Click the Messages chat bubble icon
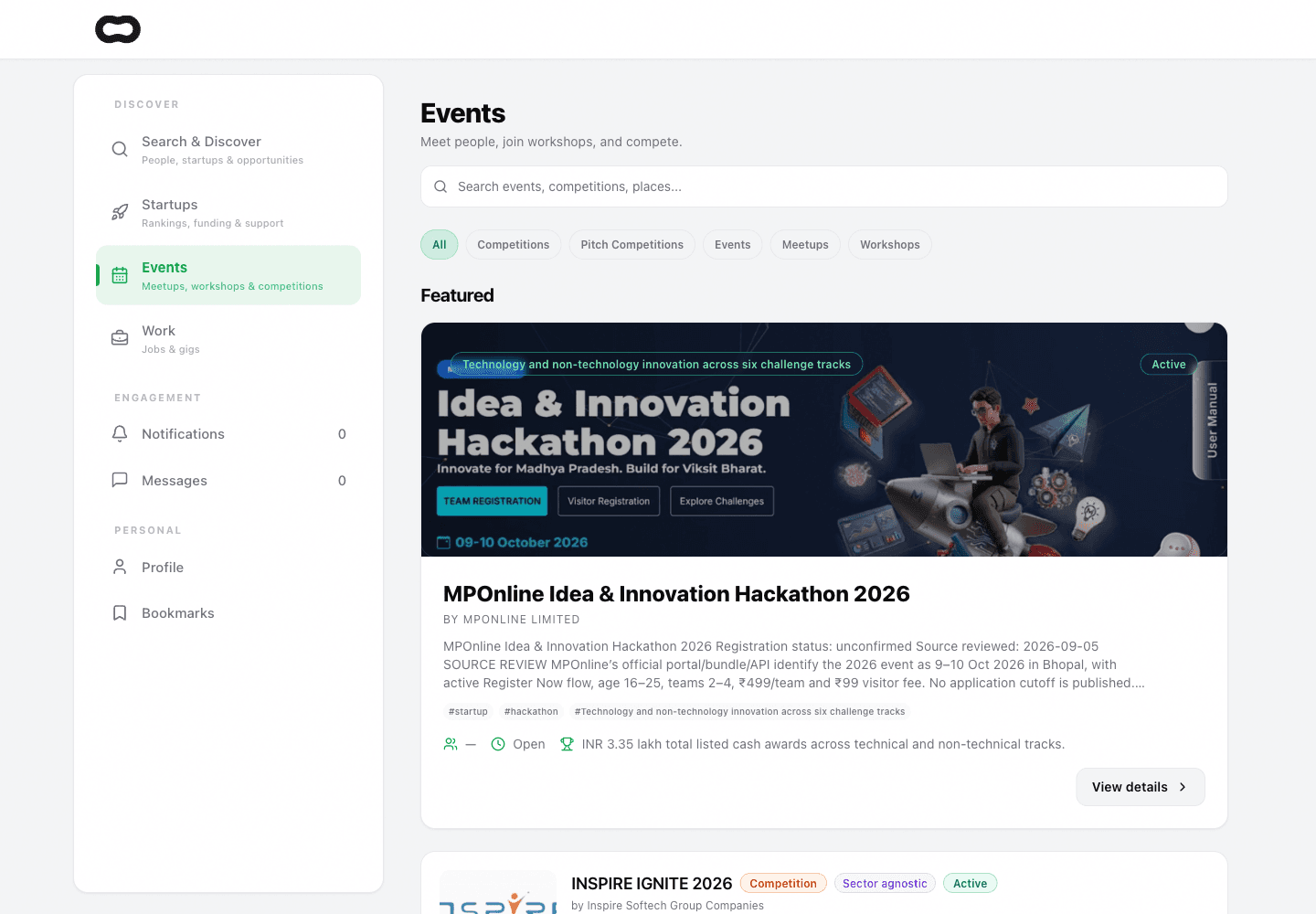1316x914 pixels. pyautogui.click(x=120, y=480)
